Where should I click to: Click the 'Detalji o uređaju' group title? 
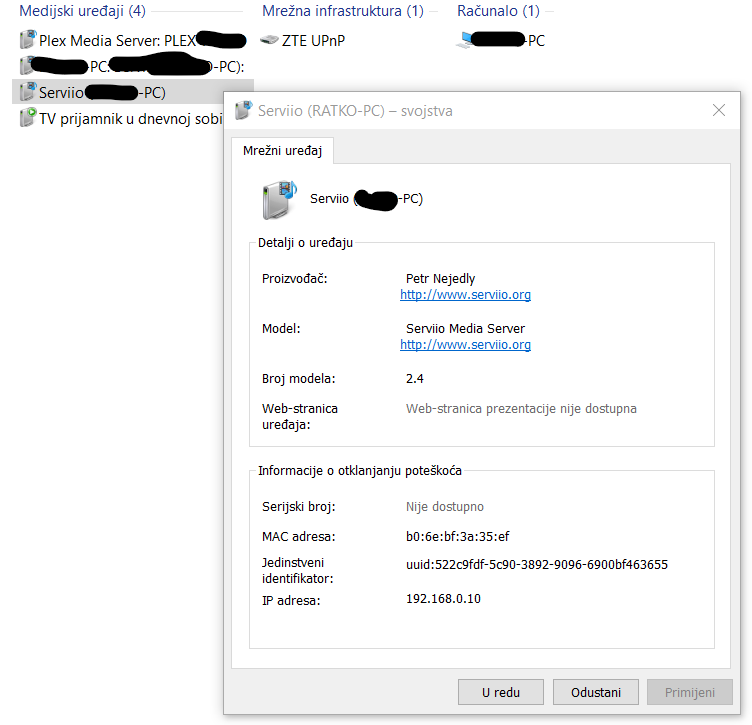tap(305, 243)
